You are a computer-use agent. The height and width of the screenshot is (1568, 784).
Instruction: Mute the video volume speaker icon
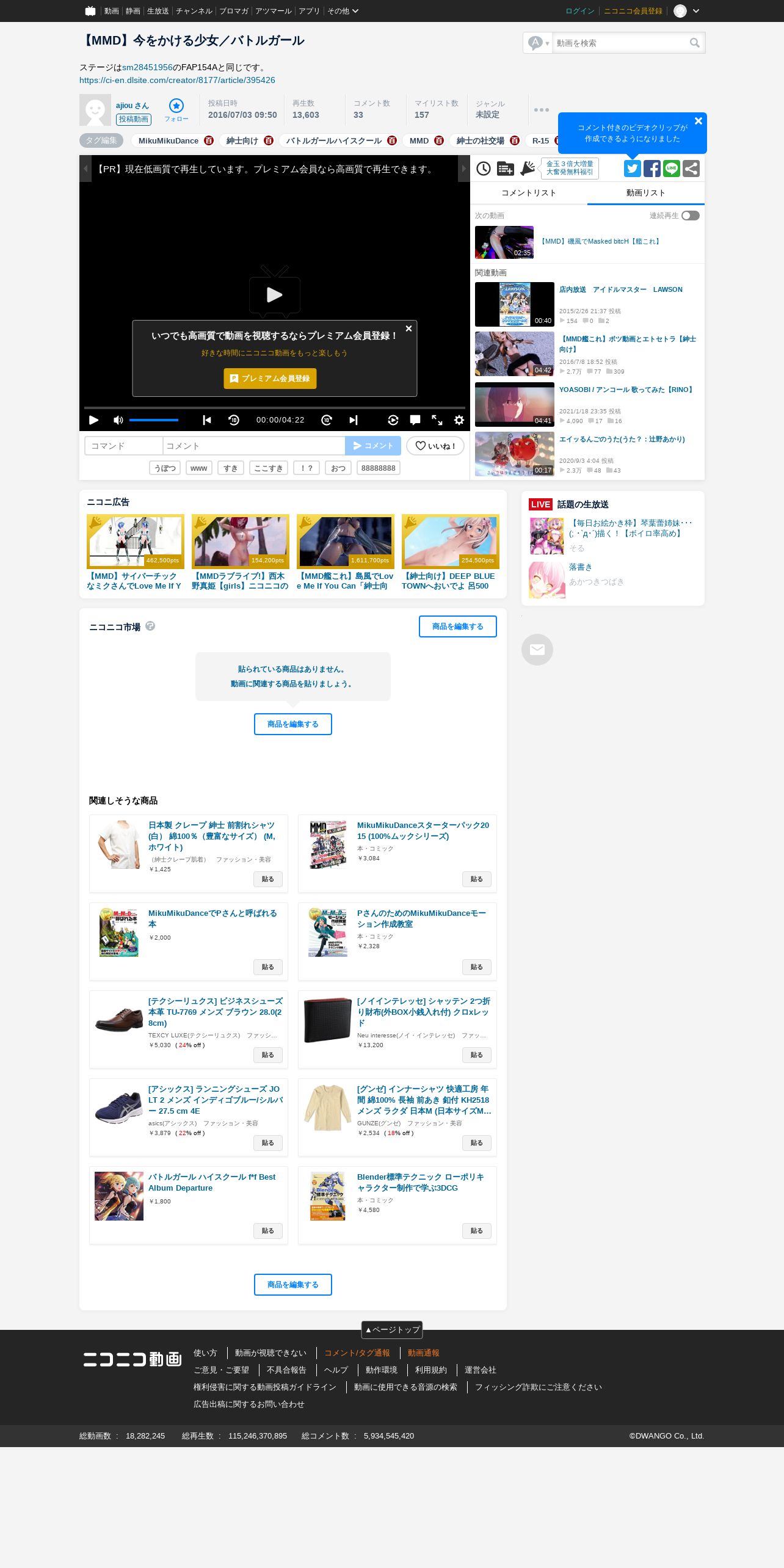tap(118, 420)
